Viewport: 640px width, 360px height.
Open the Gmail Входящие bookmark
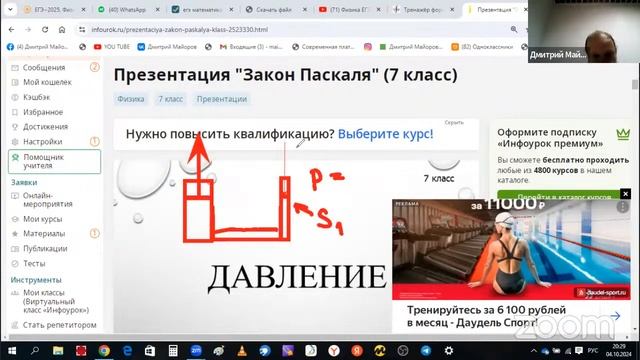251,47
